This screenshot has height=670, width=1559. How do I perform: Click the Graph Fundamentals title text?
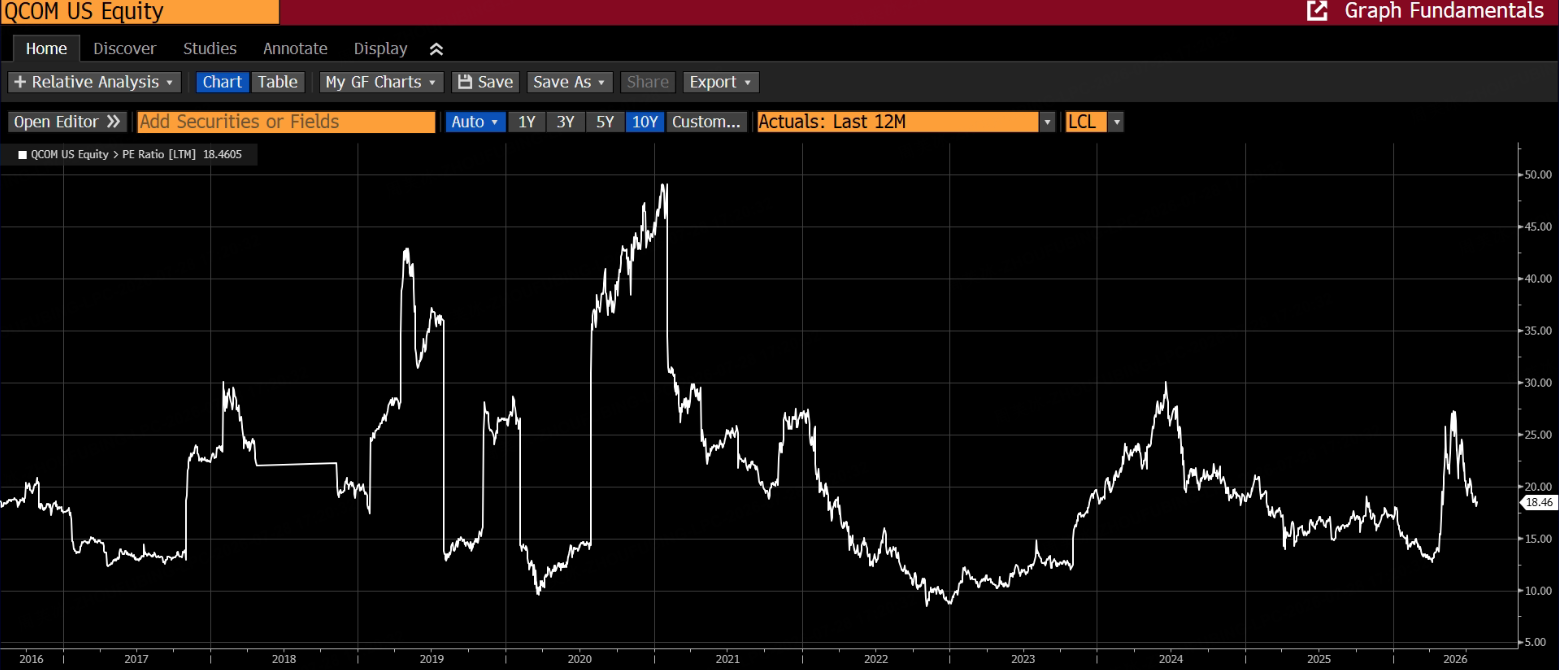tap(1444, 11)
